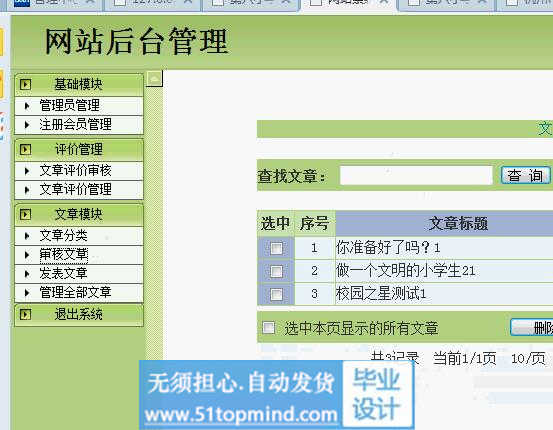Click arrow bullet next to 文章评价审核
Screen dimensions: 553x430
27,171
